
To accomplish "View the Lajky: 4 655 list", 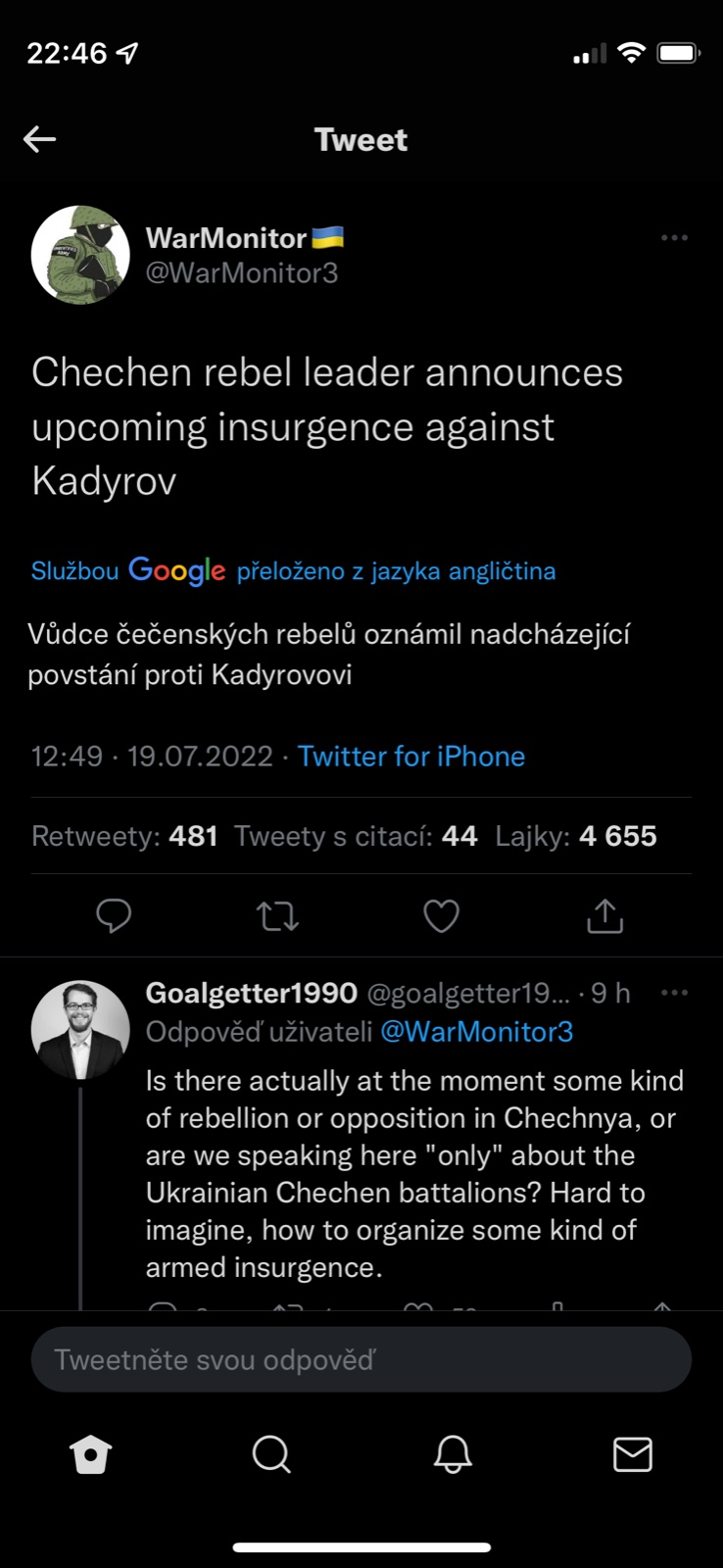I will point(576,836).
